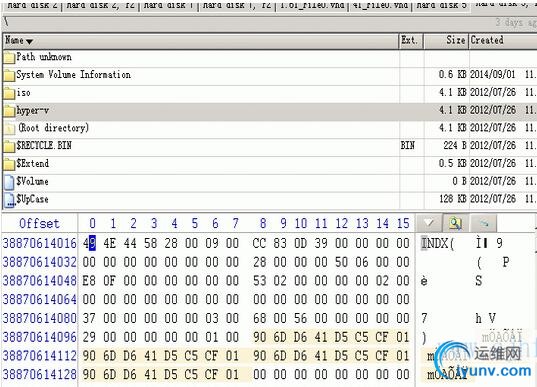Select the $UpCase file name
Image resolution: width=537 pixels, height=387 pixels.
[32, 199]
